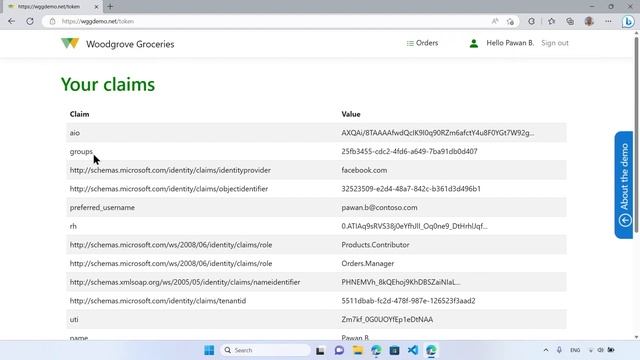Image resolution: width=640 pixels, height=360 pixels.
Task: Select the groups value 25fb3455-cdc2...
Action: (409, 151)
